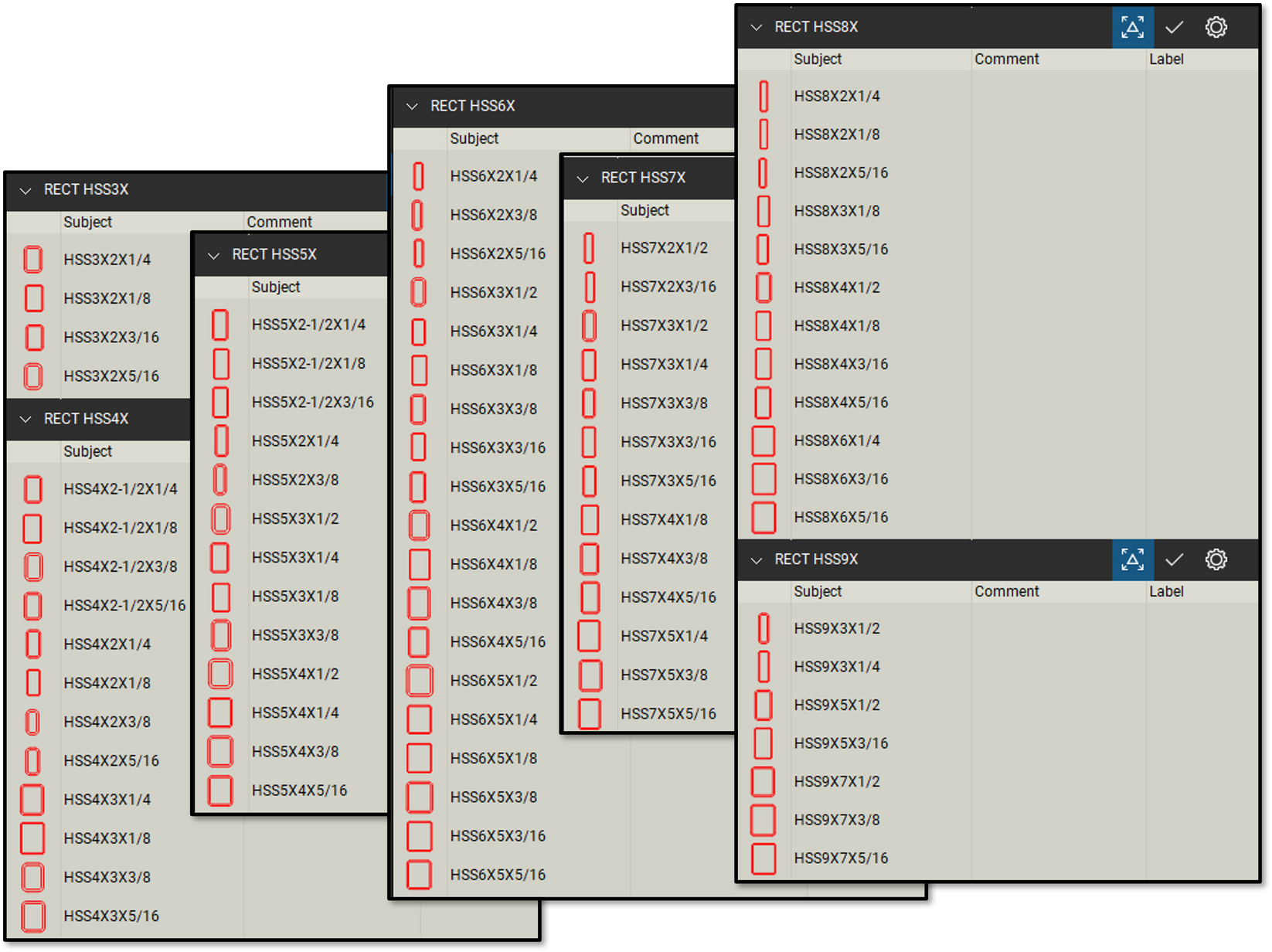Click the shape icon next to HSS6X4X1/2
The image size is (1272, 952).
pos(419,525)
